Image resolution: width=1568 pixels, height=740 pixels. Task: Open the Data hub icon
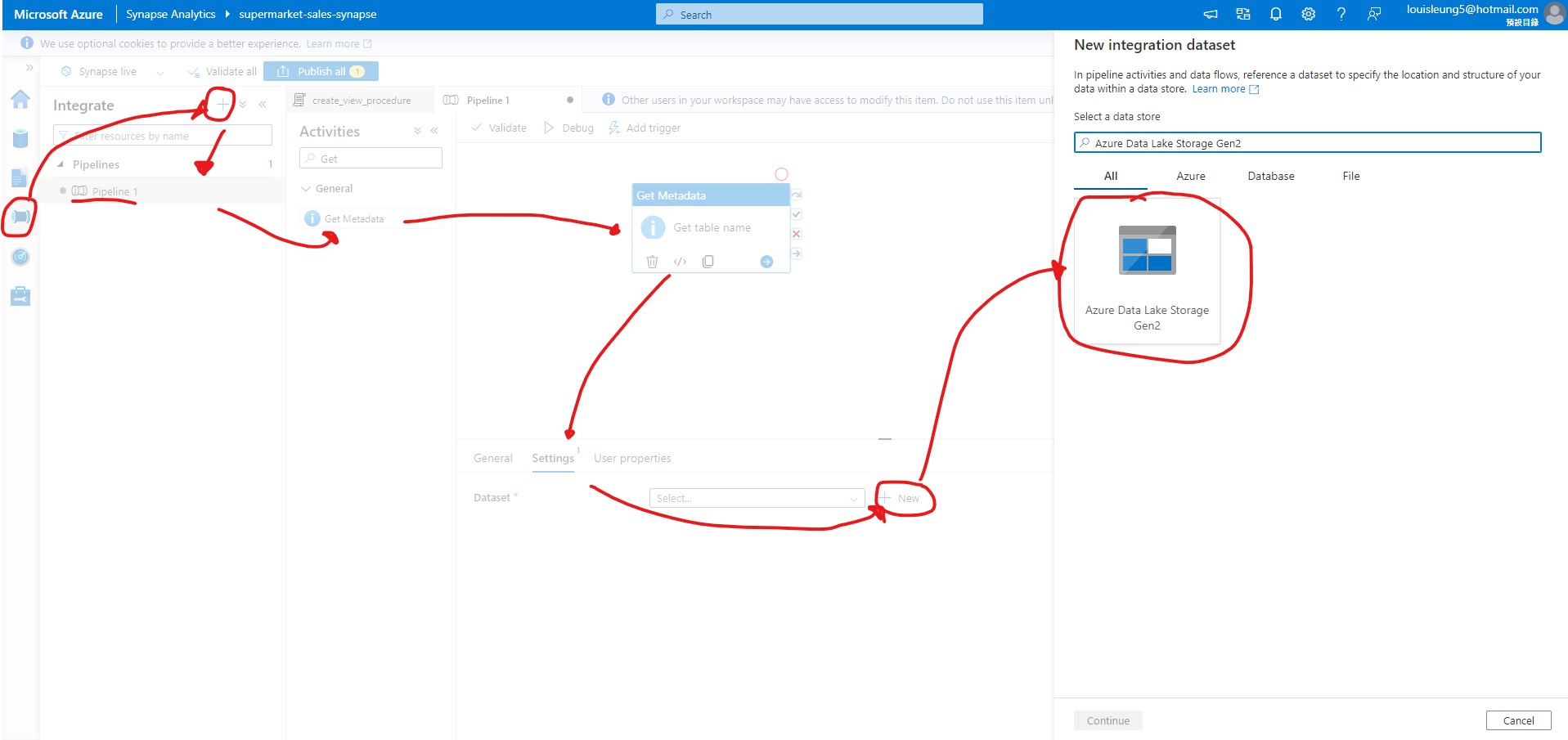[20, 139]
